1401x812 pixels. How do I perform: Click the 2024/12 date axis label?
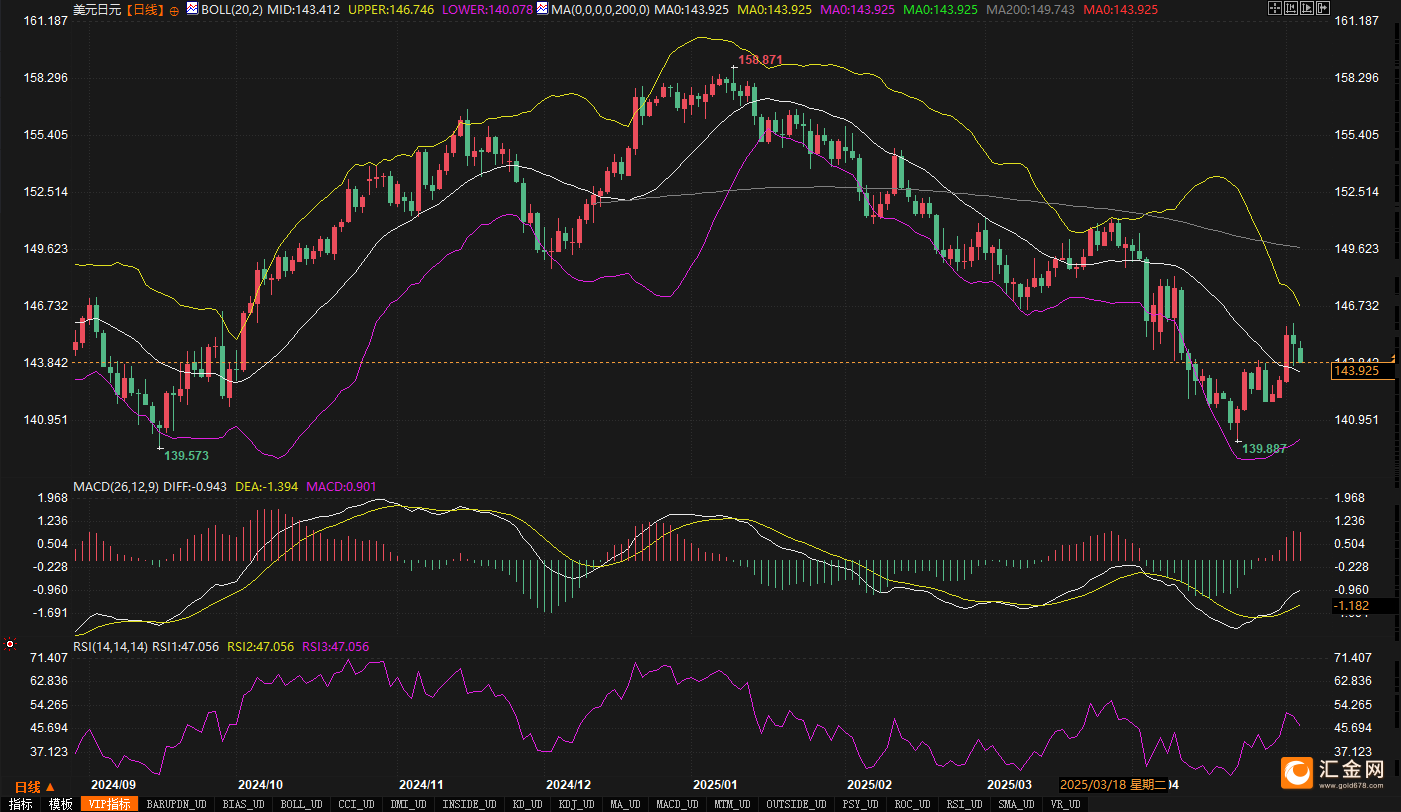tap(568, 786)
